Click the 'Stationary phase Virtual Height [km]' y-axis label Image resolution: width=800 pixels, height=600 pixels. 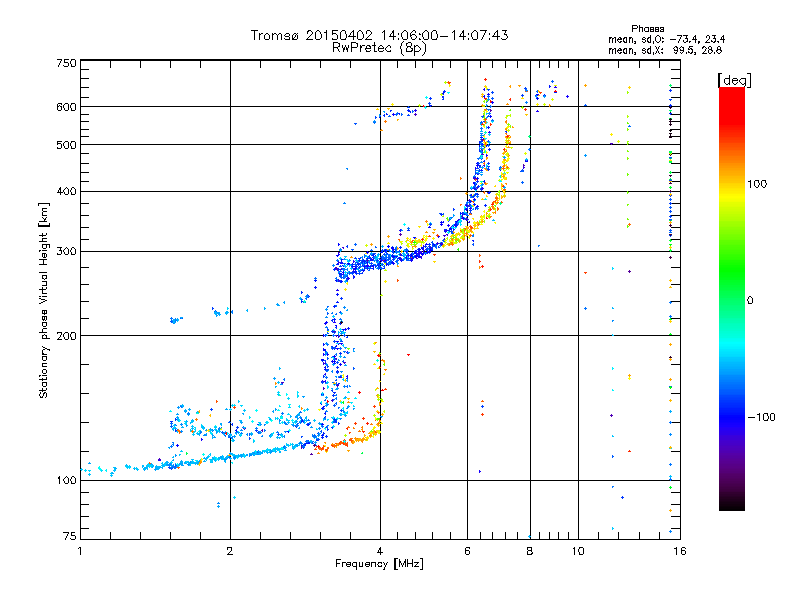pos(44,300)
